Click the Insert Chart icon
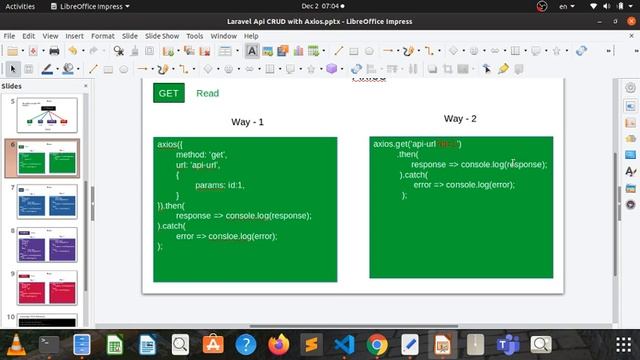The width and height of the screenshot is (640, 360). [x=298, y=51]
